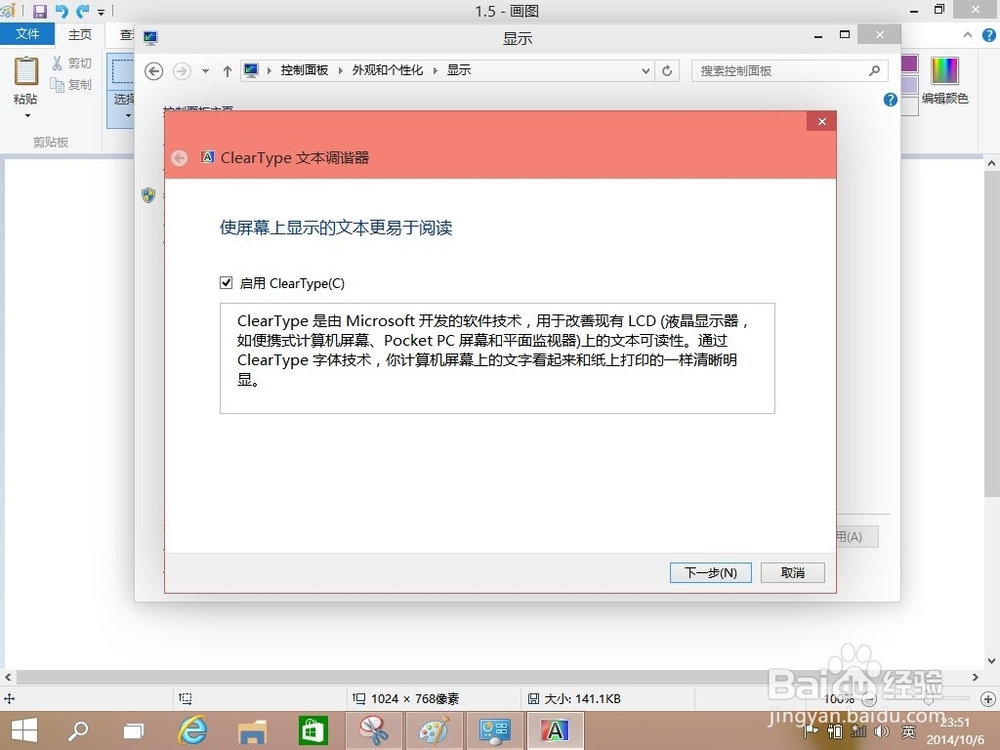The image size is (1000, 750).
Task: Click 下一步(N) button
Action: point(710,572)
